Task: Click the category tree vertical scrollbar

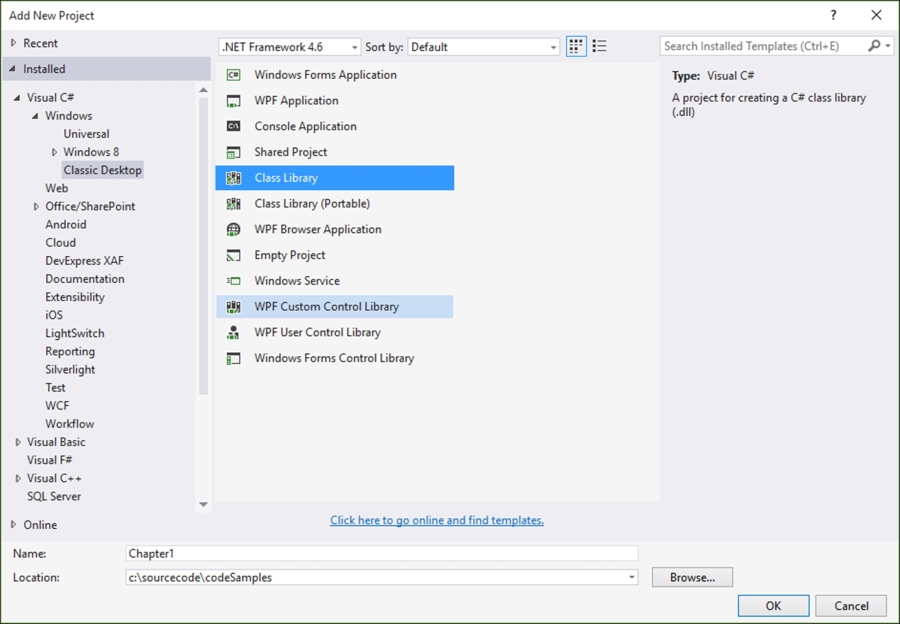Action: (204, 250)
